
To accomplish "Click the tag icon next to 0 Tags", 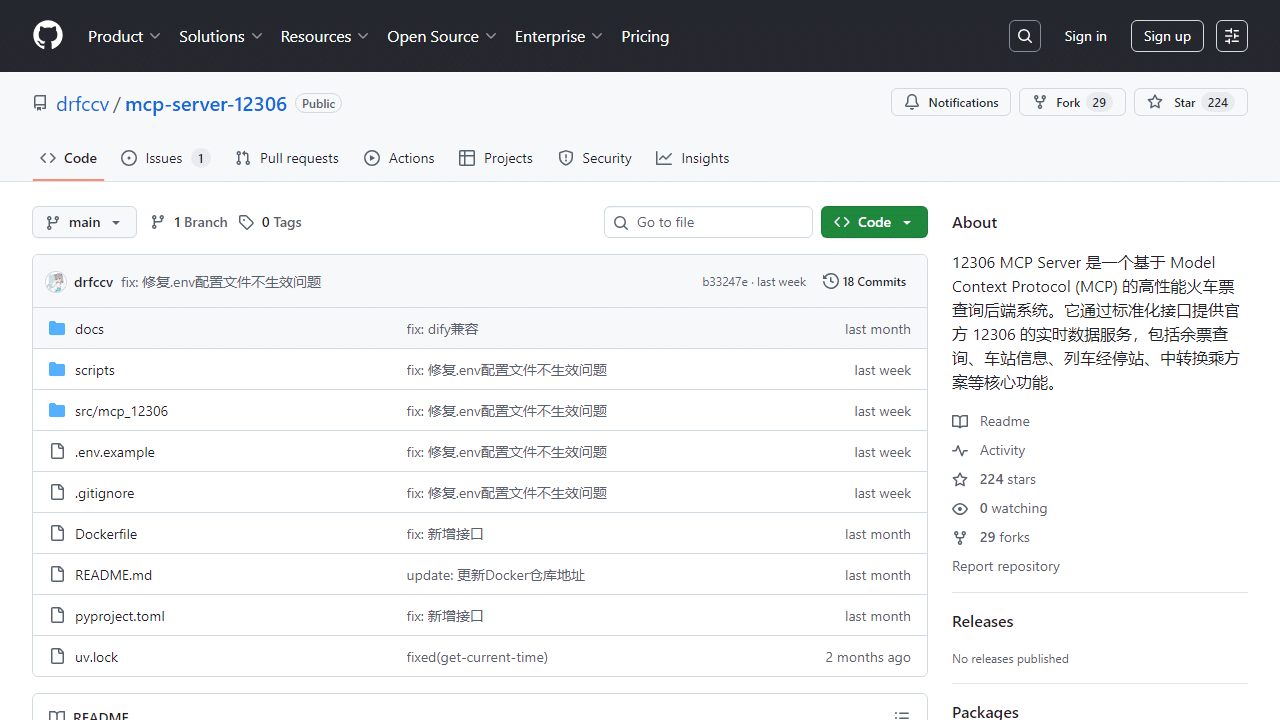I will click(246, 222).
